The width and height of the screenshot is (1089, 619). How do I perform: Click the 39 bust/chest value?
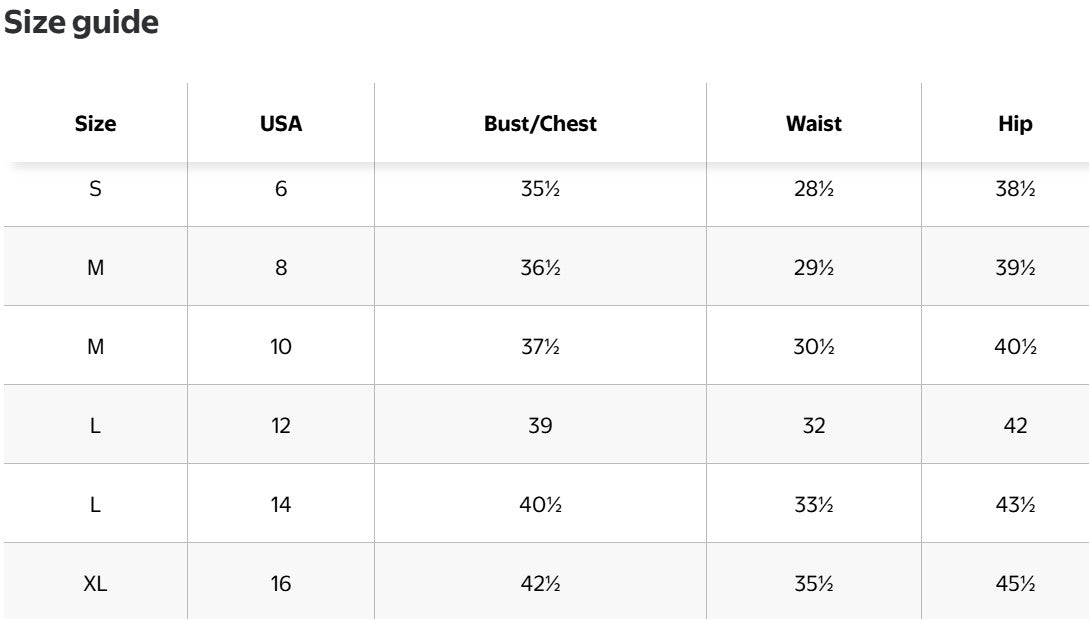click(540, 426)
